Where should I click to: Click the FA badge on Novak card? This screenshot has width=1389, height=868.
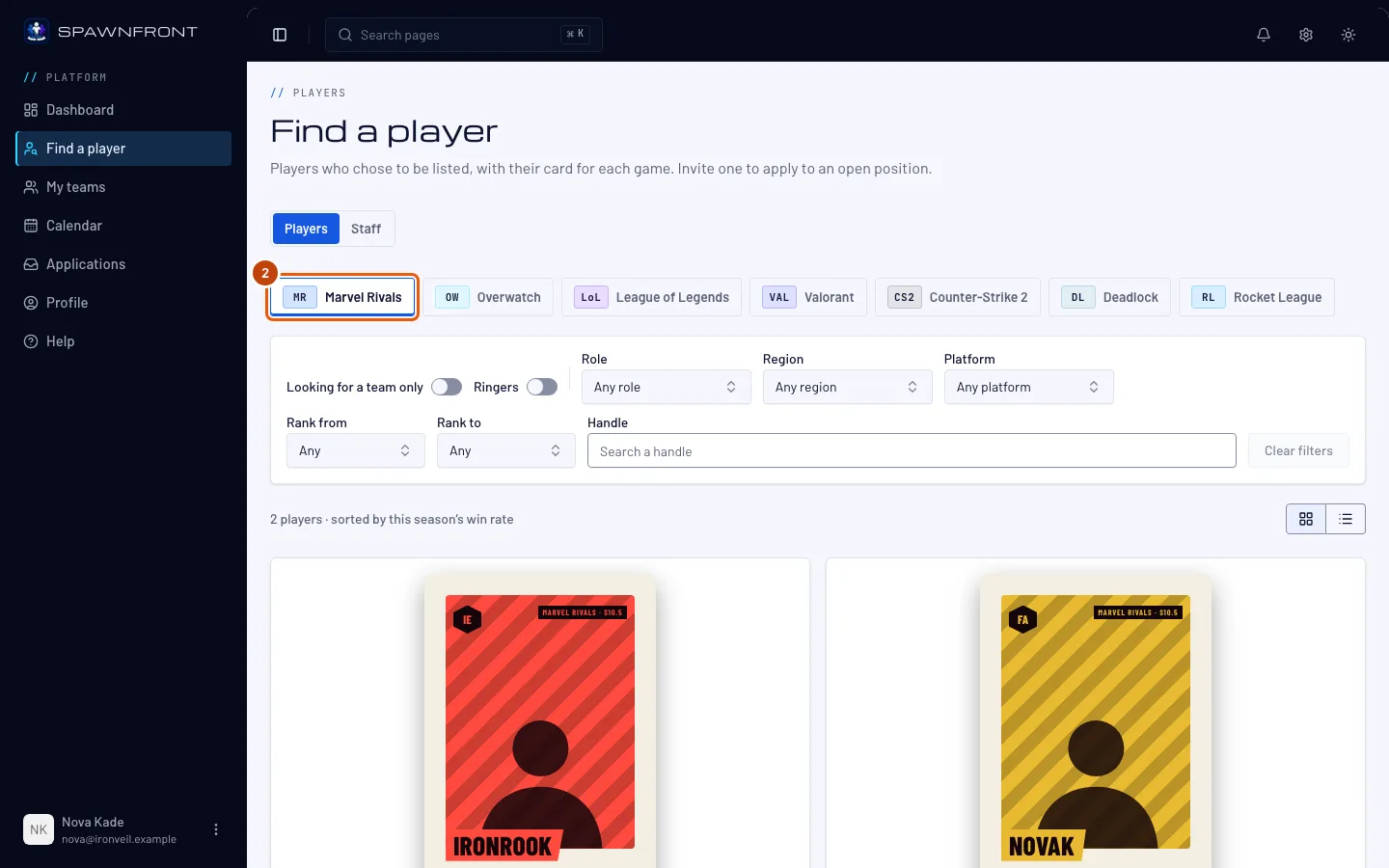[1023, 619]
